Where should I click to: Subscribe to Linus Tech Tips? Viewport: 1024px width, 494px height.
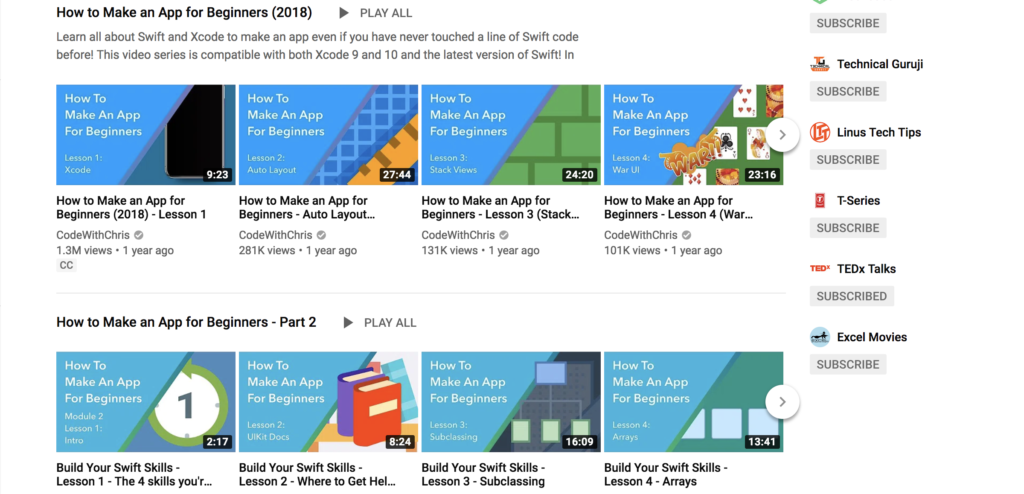(x=848, y=159)
